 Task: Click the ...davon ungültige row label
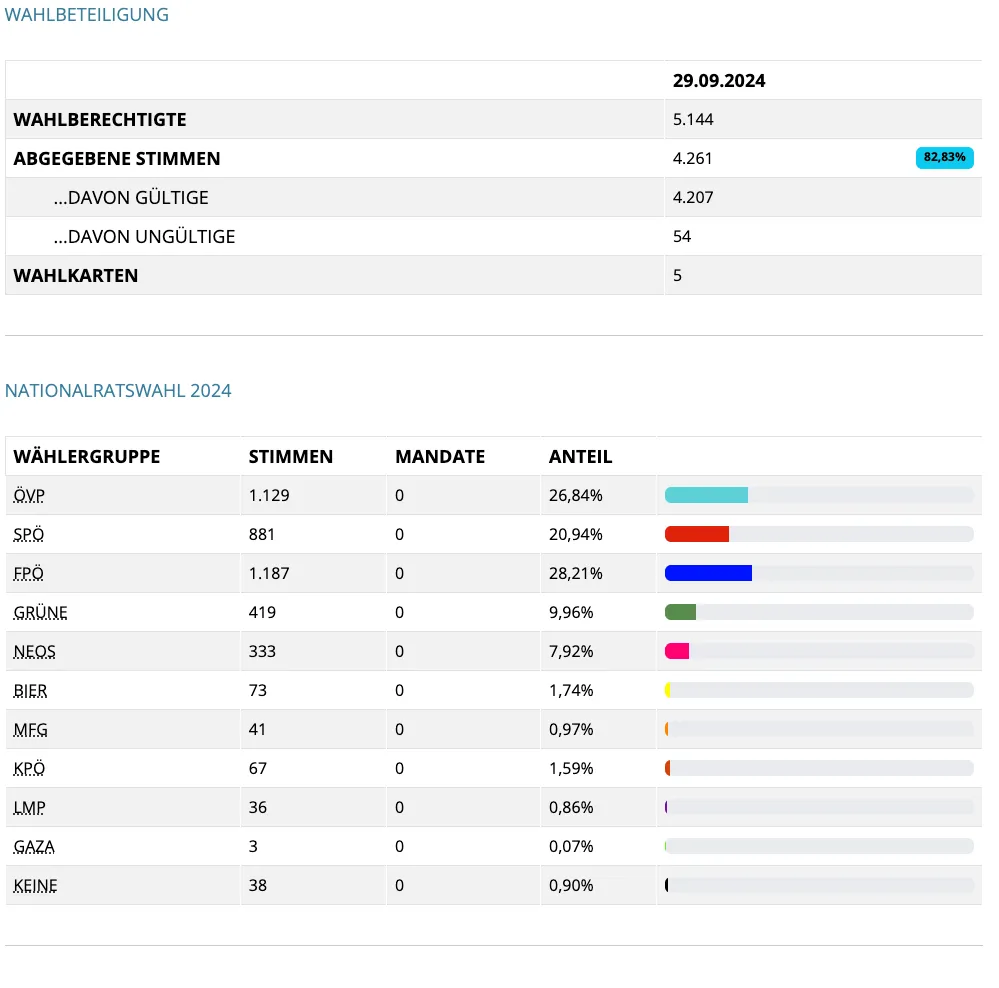(144, 236)
